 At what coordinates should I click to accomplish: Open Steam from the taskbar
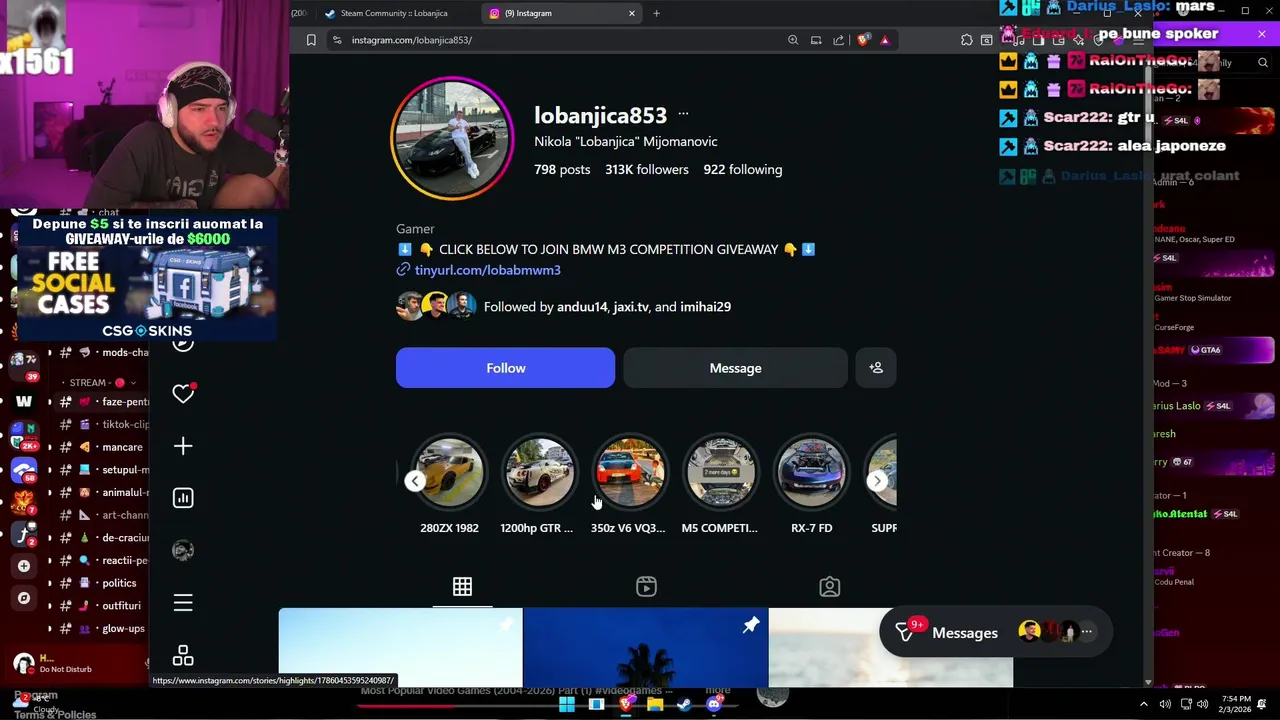684,704
